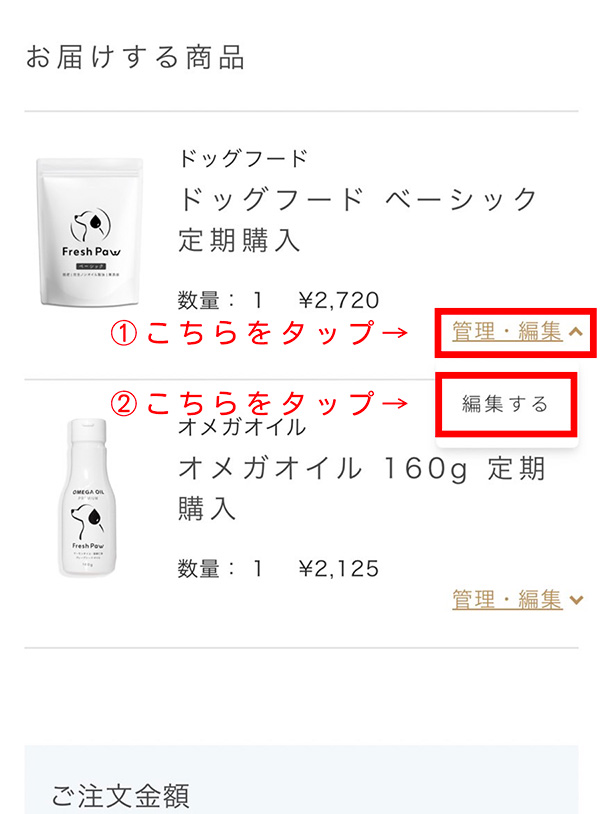Screen dimensions: 600x814
Task: Open the dog food bag product thumbnail
Action: (x=89, y=232)
